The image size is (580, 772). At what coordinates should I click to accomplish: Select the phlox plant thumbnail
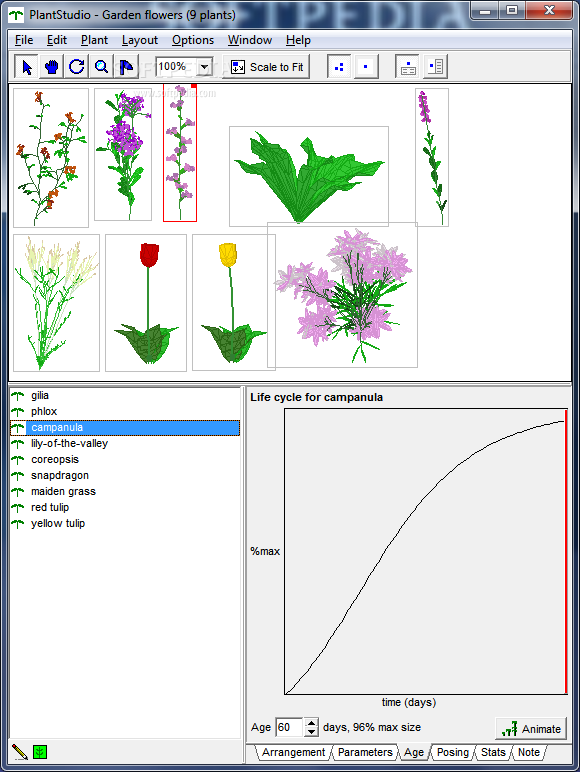(x=123, y=155)
